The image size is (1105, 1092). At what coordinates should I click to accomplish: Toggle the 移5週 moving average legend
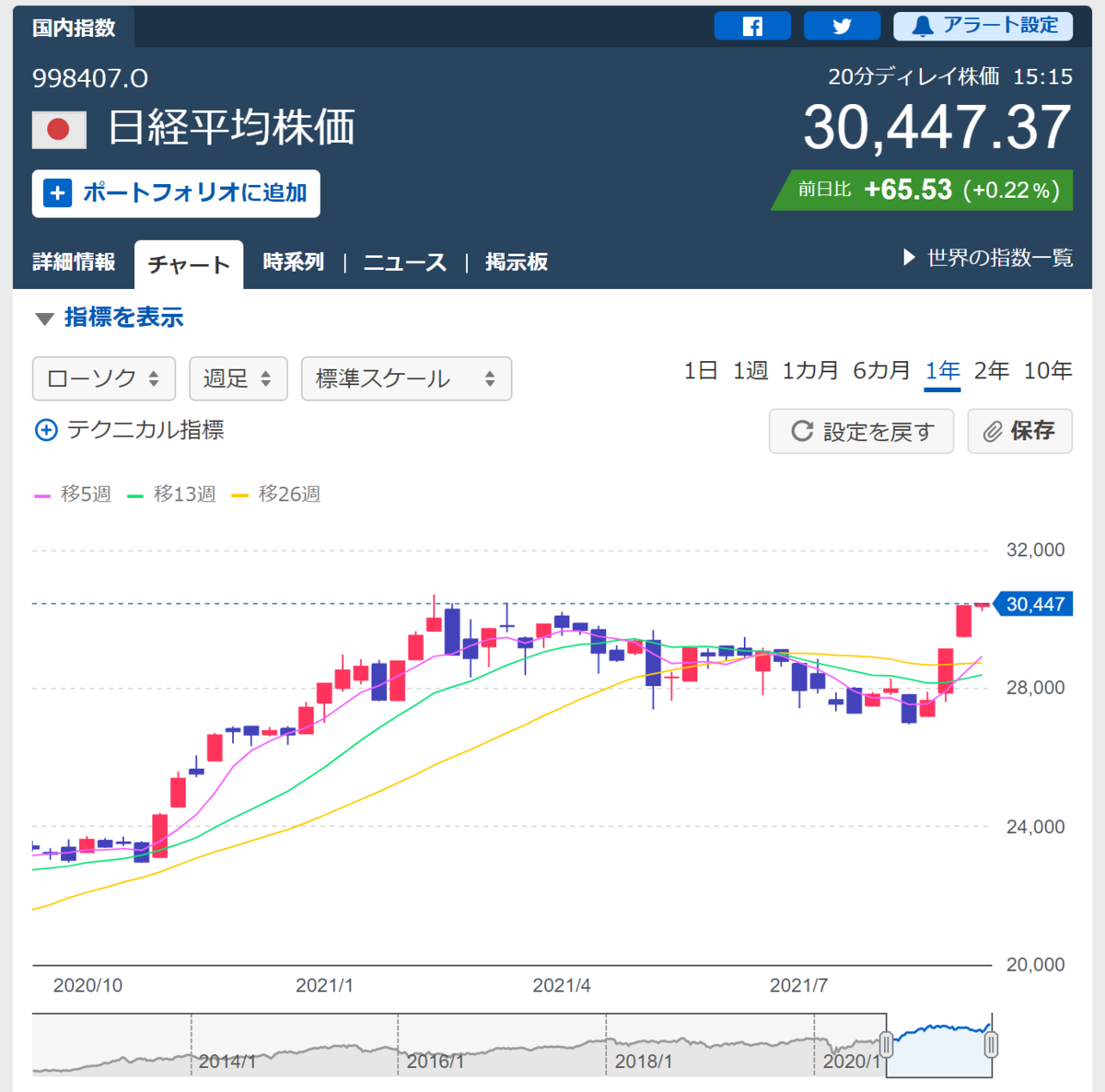click(x=73, y=494)
